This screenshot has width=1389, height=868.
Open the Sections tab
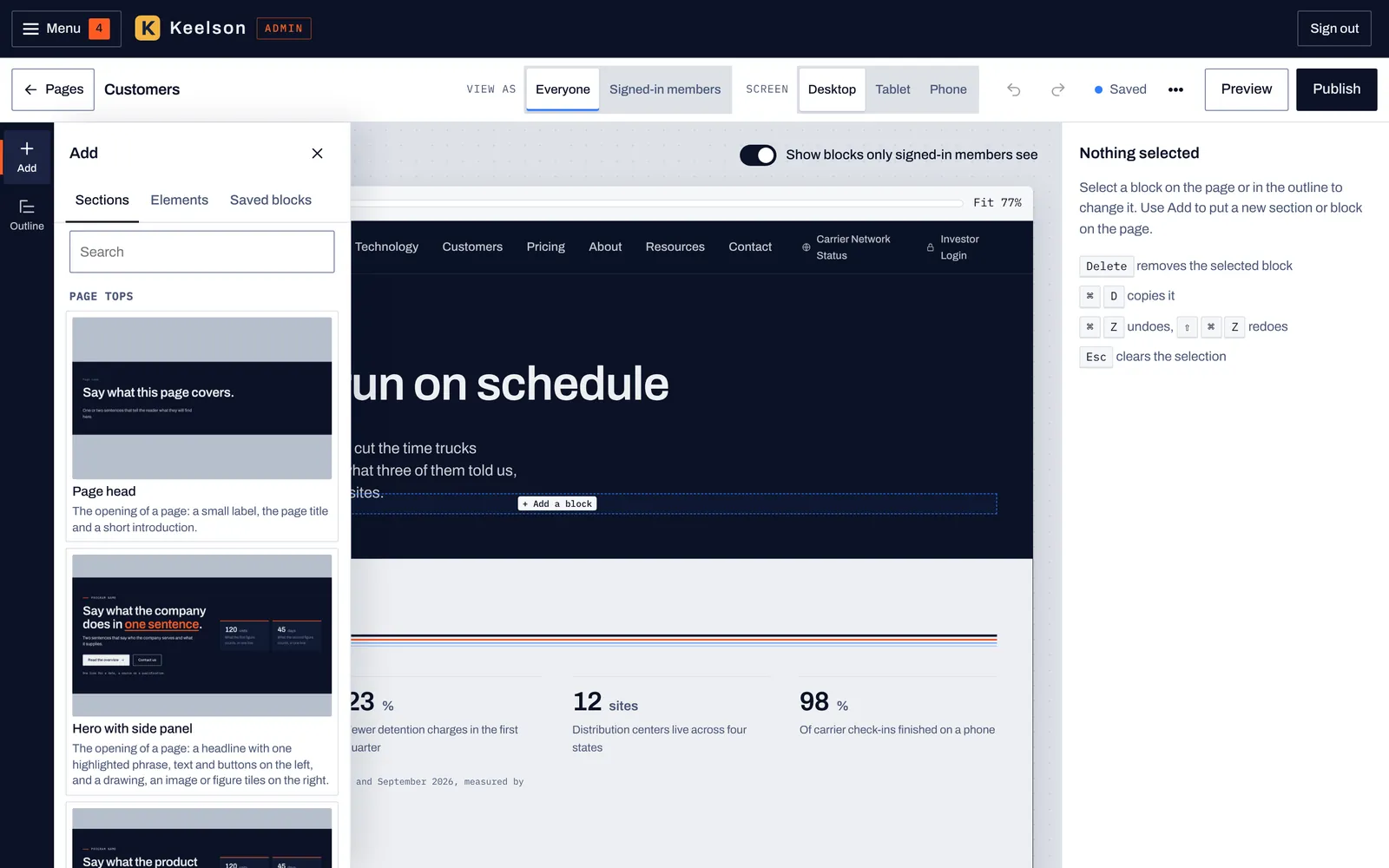tap(102, 201)
